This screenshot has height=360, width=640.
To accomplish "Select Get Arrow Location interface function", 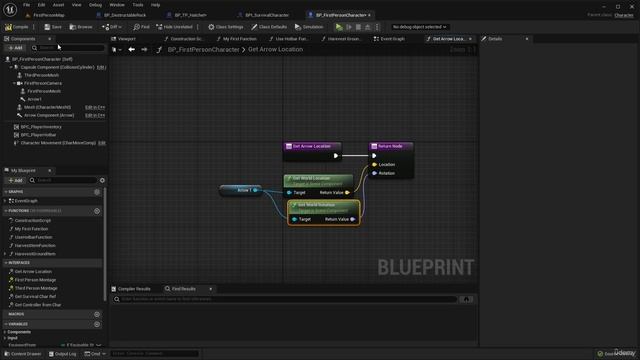I will tap(33, 271).
